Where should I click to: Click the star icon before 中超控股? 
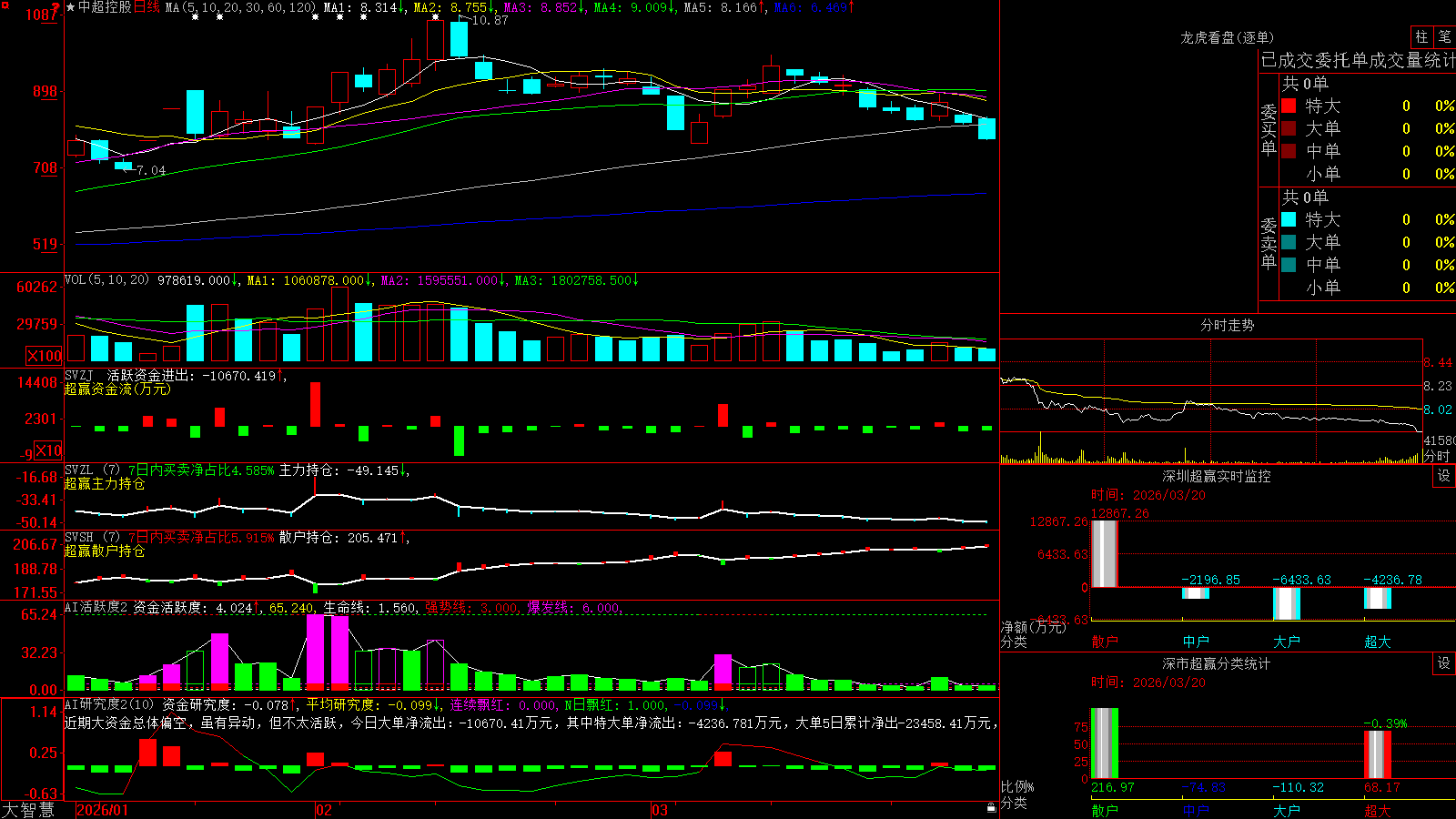click(x=70, y=7)
